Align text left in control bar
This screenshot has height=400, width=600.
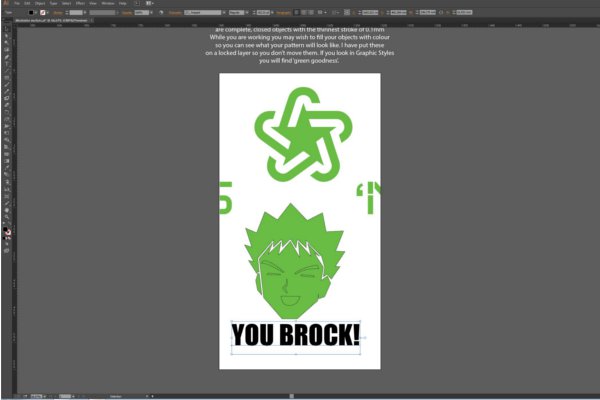(x=297, y=13)
